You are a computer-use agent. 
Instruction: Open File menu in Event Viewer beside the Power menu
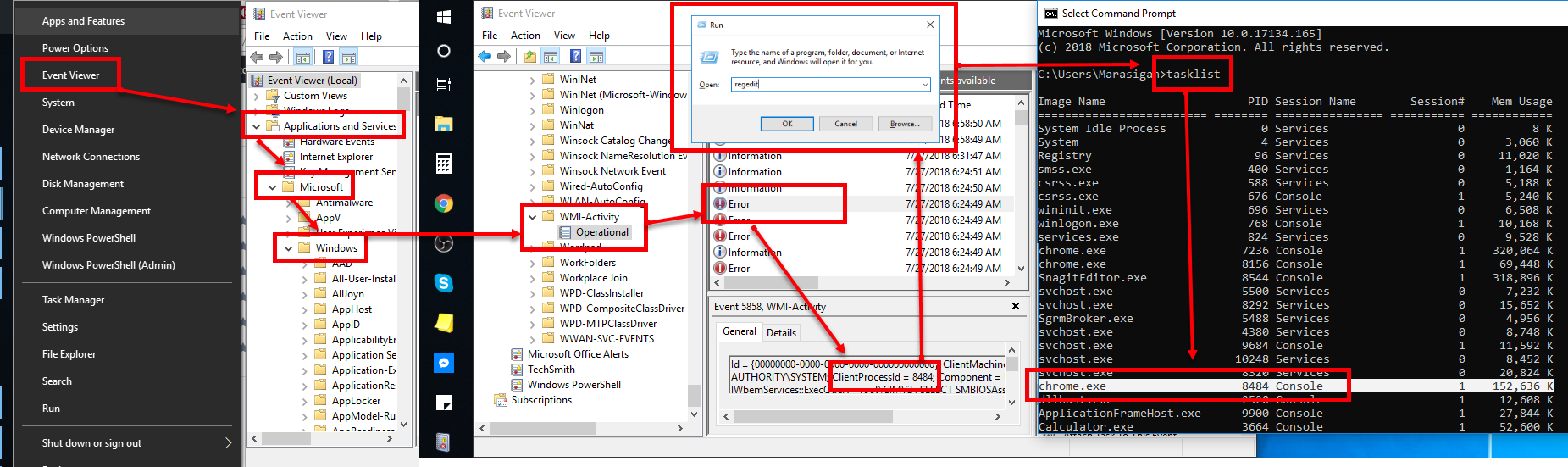[x=262, y=36]
